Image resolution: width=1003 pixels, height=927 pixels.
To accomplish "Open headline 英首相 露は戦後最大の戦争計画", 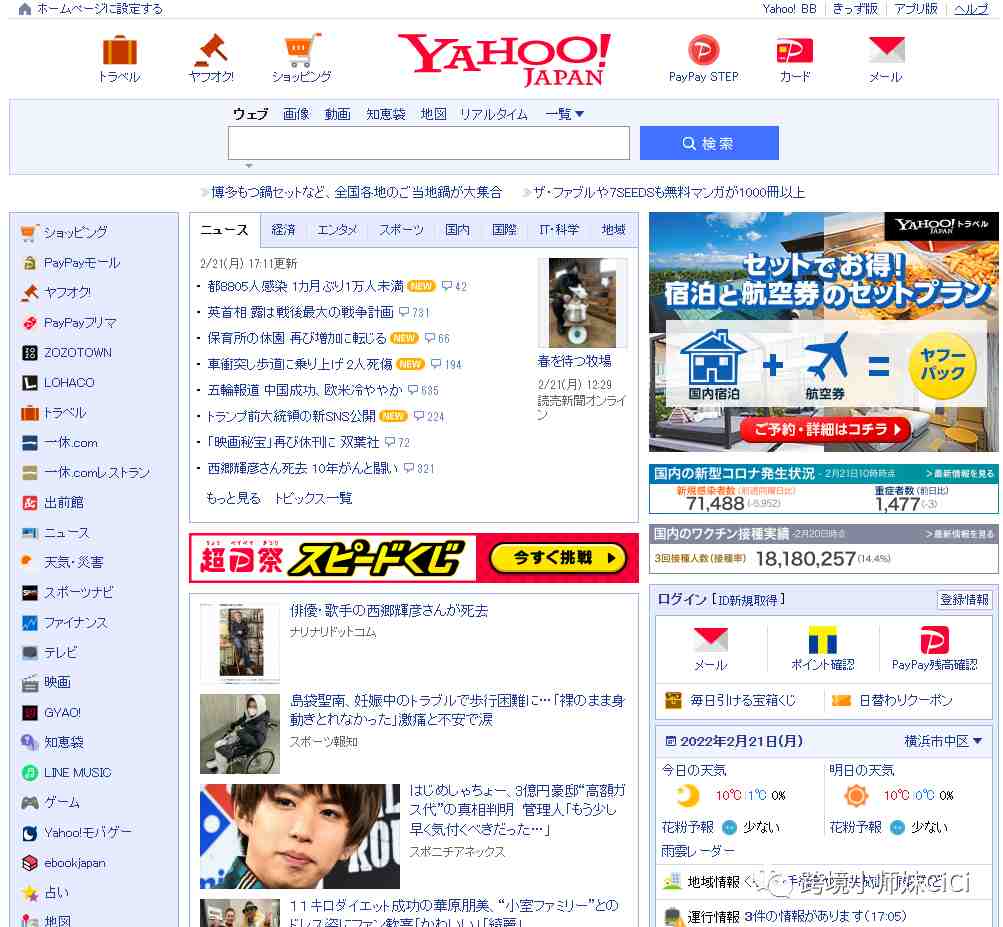I will pos(300,312).
